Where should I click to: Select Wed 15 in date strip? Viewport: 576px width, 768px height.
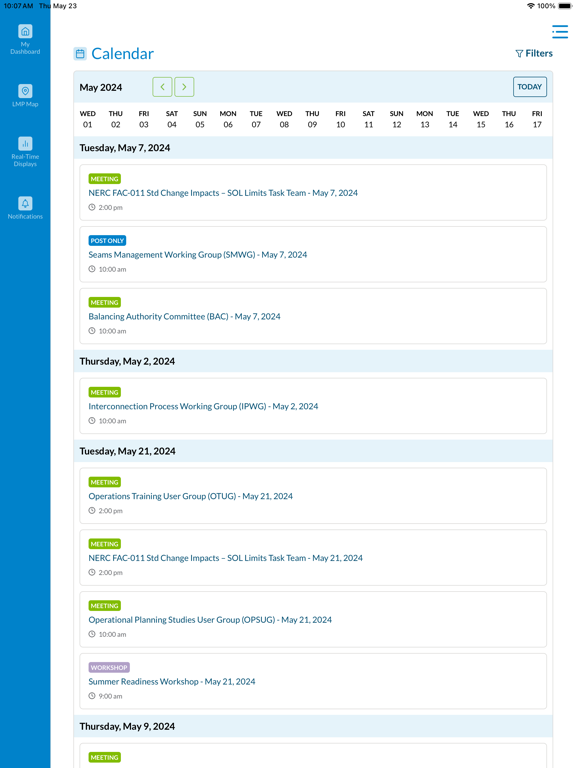pyautogui.click(x=481, y=119)
